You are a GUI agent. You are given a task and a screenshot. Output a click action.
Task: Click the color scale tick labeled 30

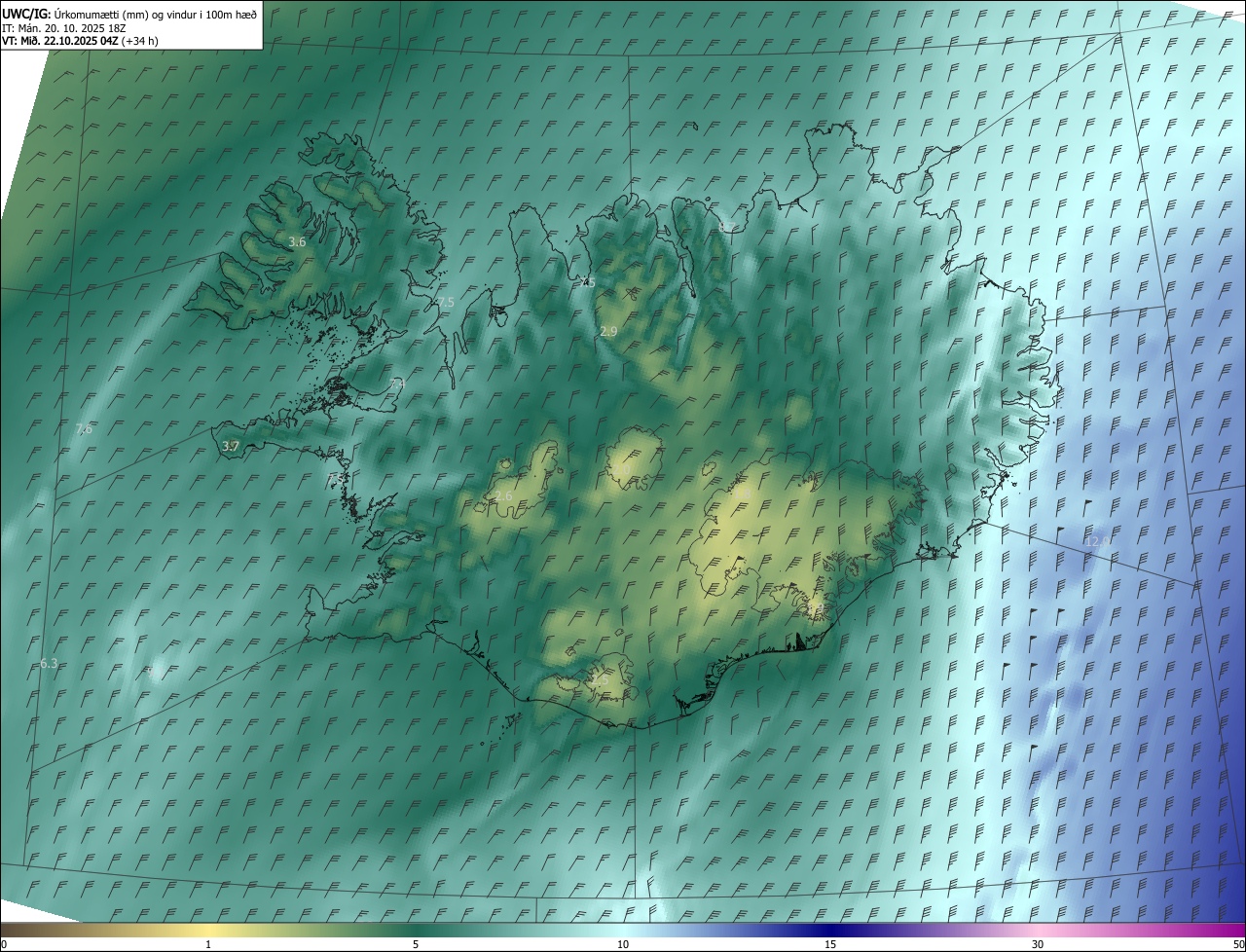click(1038, 944)
